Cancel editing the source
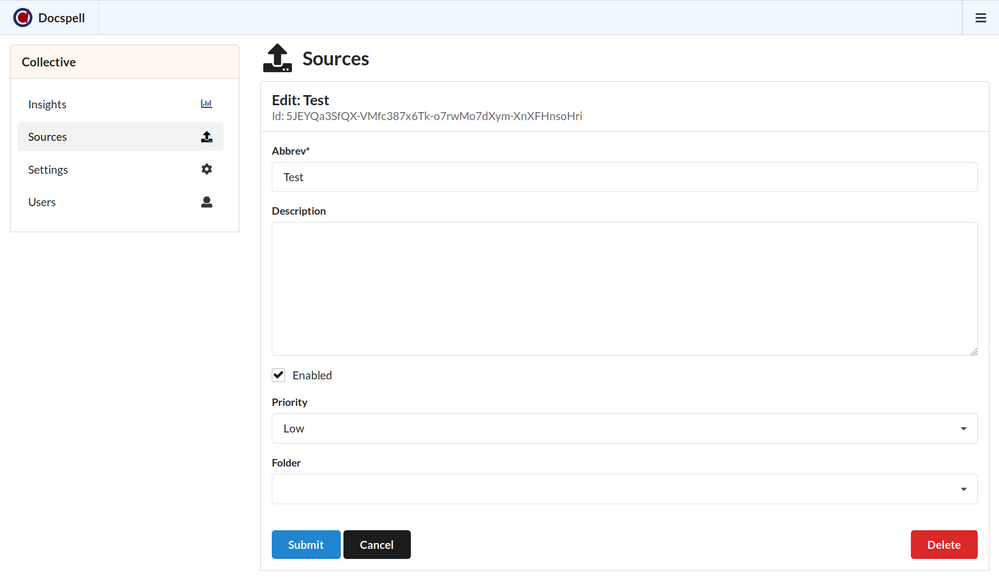999x577 pixels. pos(376,545)
